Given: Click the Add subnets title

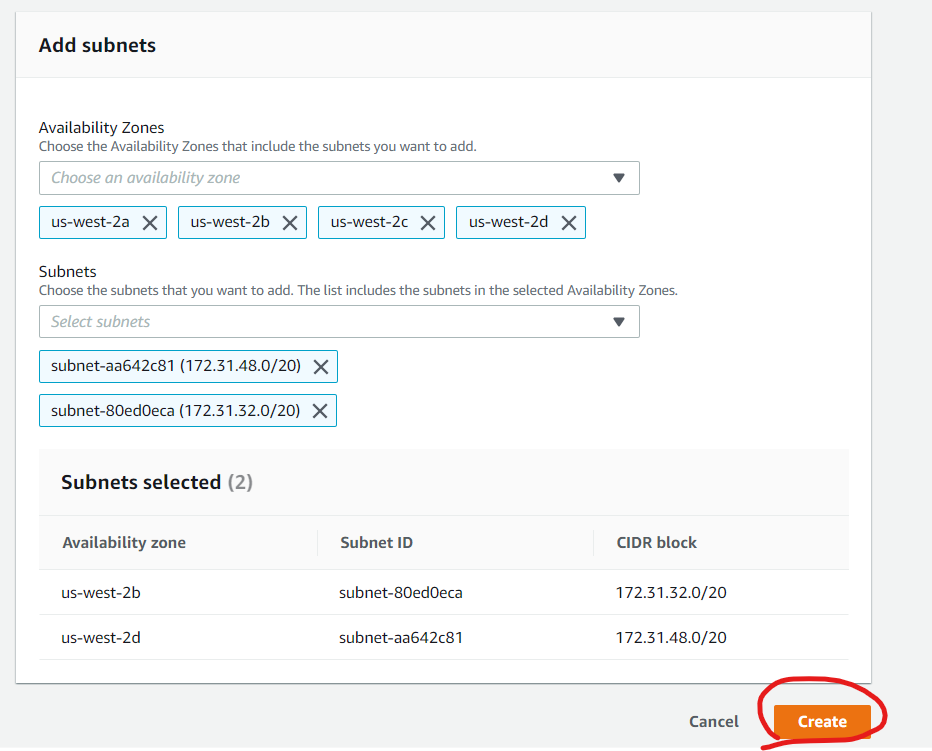Looking at the screenshot, I should tap(97, 45).
